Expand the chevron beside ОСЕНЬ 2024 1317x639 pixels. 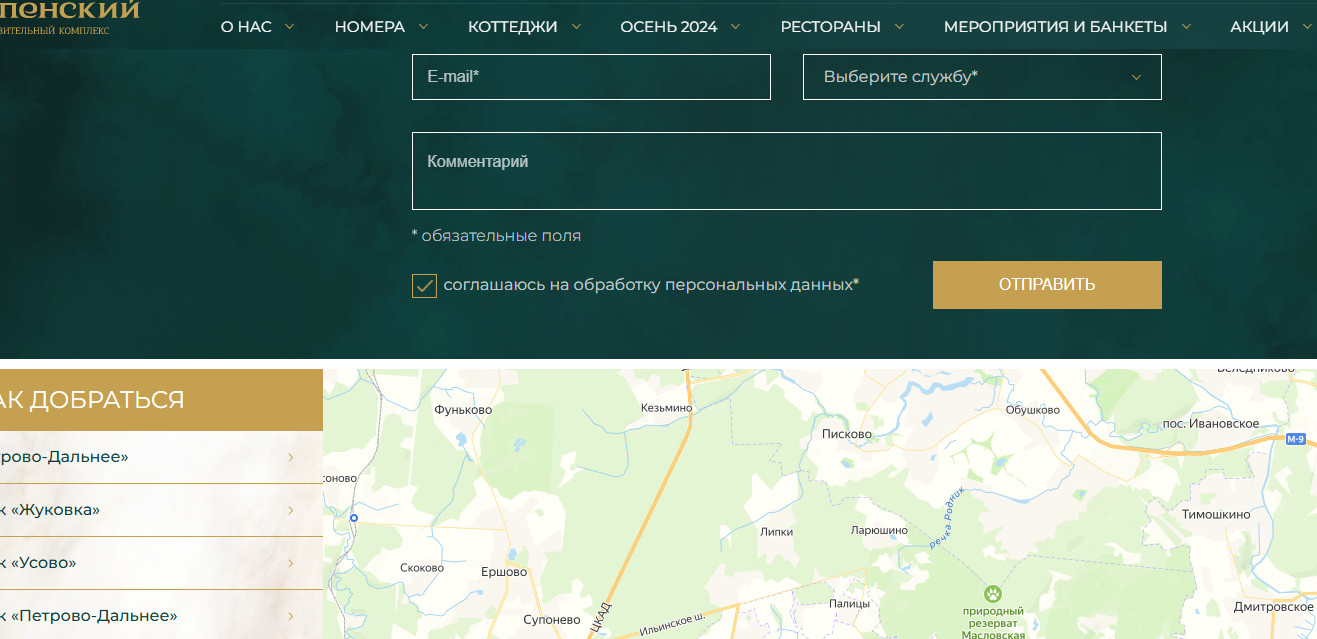(x=736, y=27)
